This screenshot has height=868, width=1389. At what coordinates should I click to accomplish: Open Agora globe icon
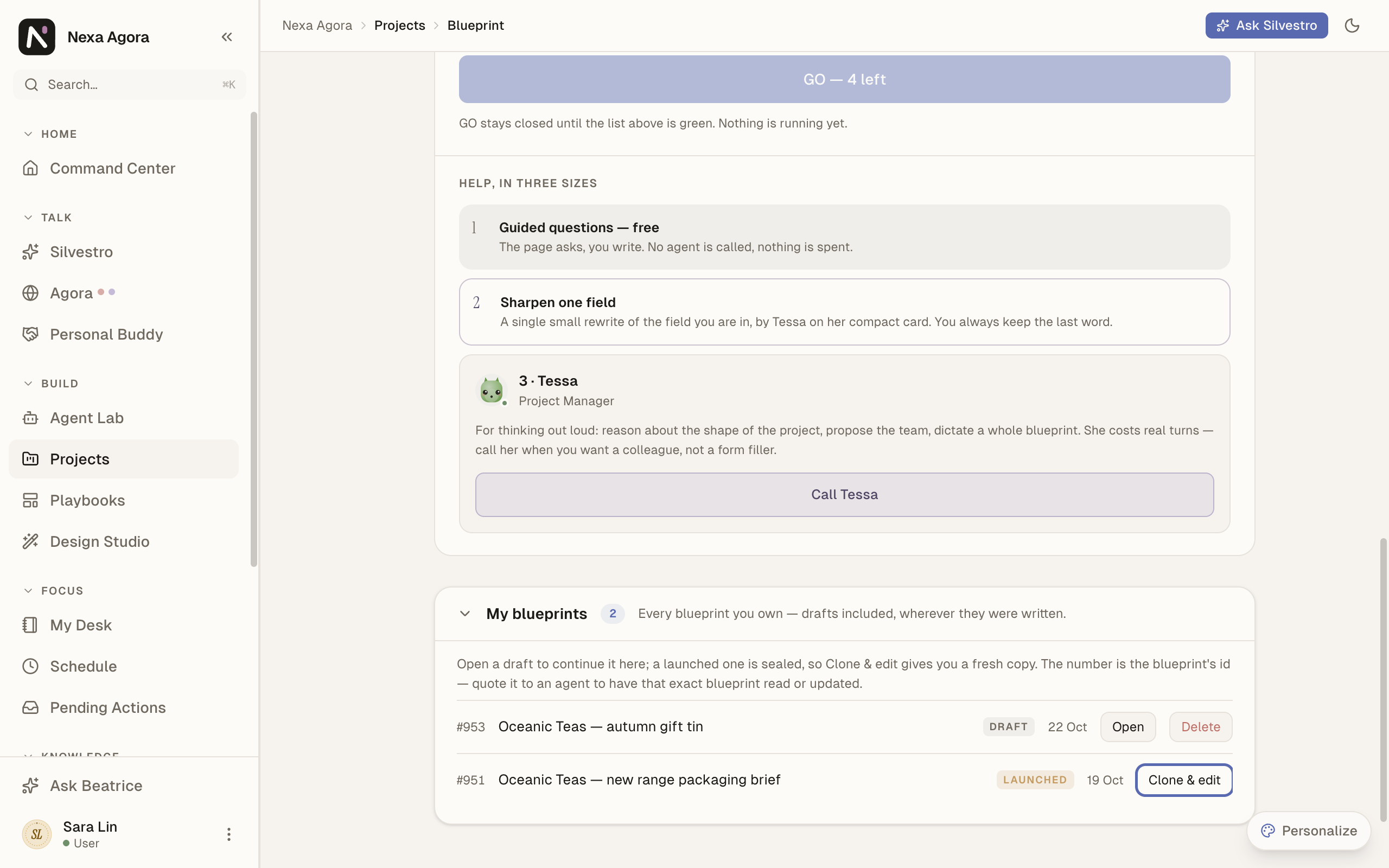coord(30,293)
